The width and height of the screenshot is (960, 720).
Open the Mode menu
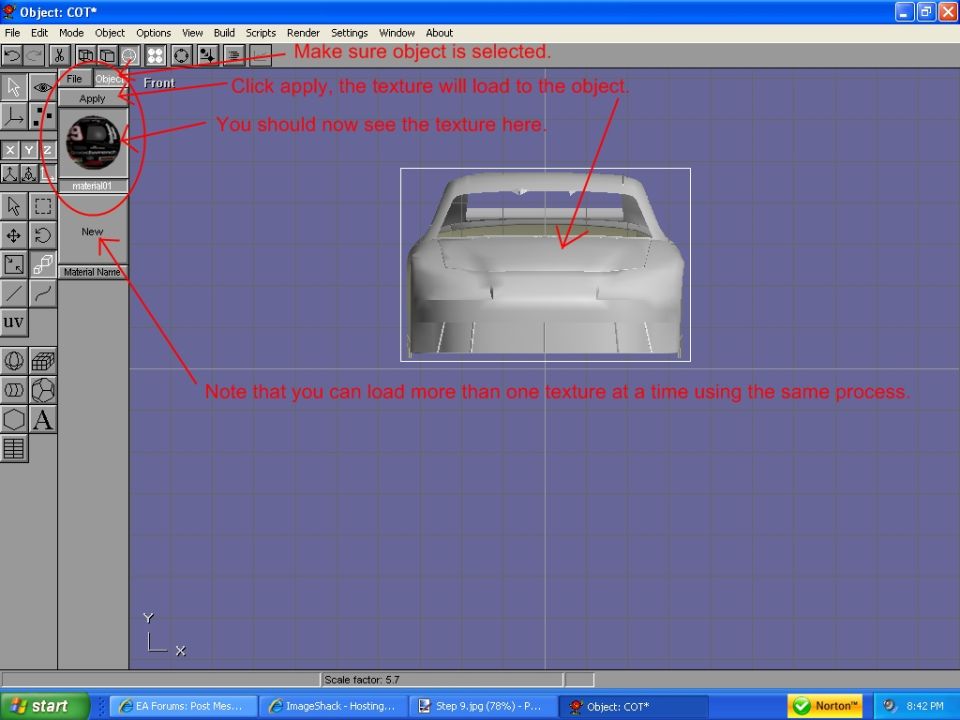[x=71, y=33]
